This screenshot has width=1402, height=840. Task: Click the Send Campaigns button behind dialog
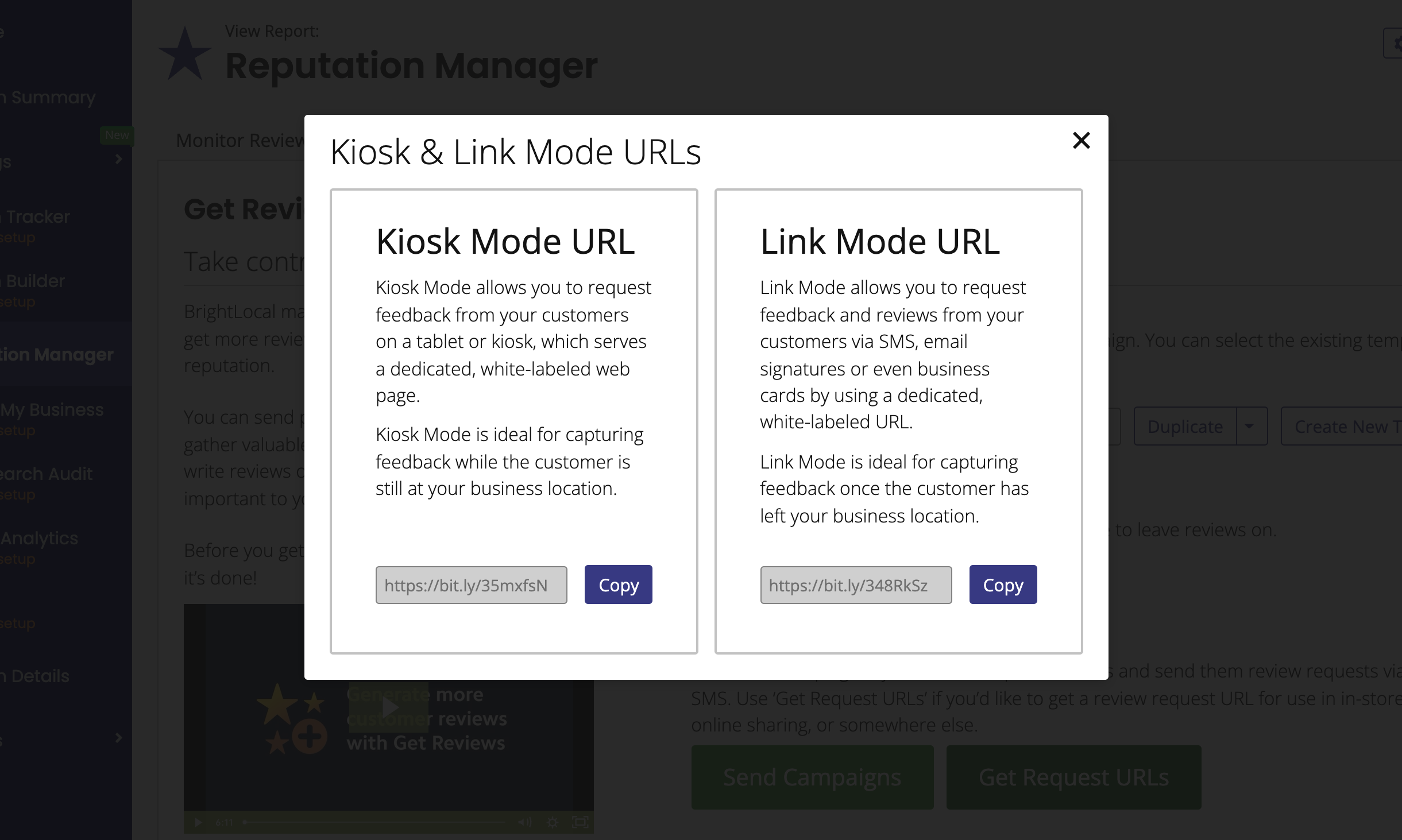(812, 777)
